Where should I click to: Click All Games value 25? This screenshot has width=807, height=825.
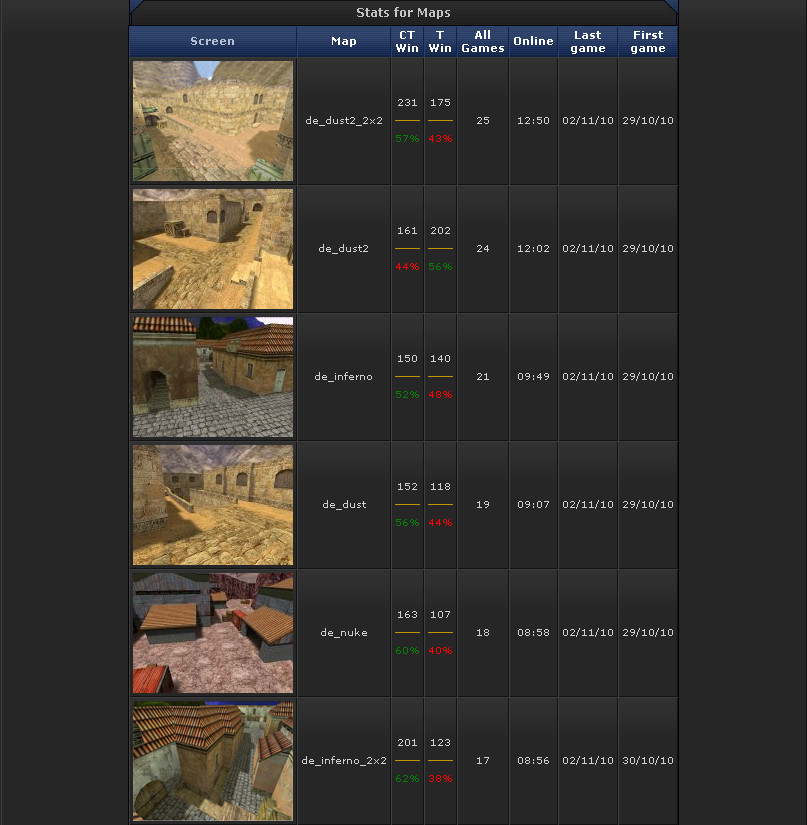(x=483, y=120)
